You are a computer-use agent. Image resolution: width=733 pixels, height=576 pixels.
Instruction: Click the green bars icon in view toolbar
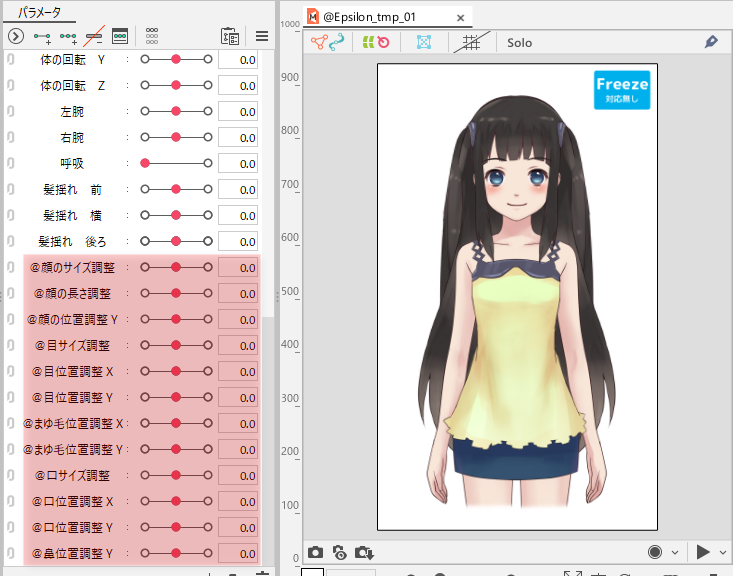click(x=368, y=43)
